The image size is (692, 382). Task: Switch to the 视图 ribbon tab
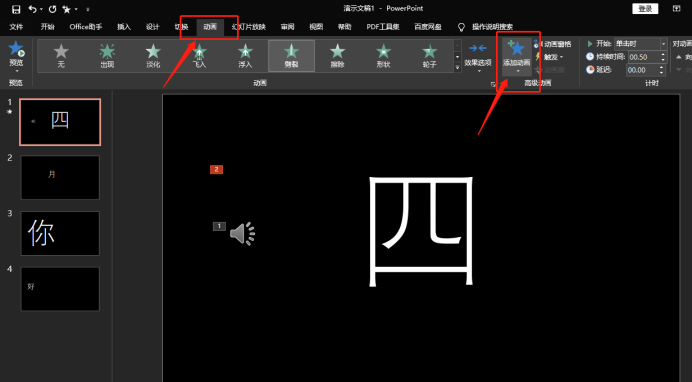pyautogui.click(x=316, y=27)
